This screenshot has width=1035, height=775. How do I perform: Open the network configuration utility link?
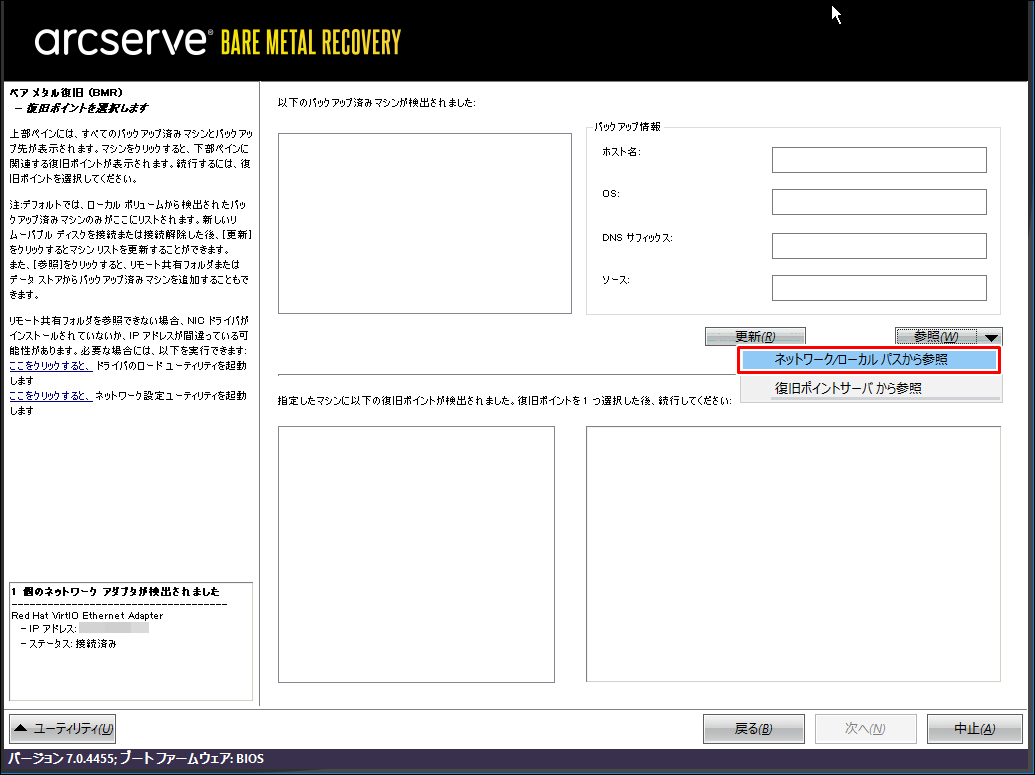point(51,395)
